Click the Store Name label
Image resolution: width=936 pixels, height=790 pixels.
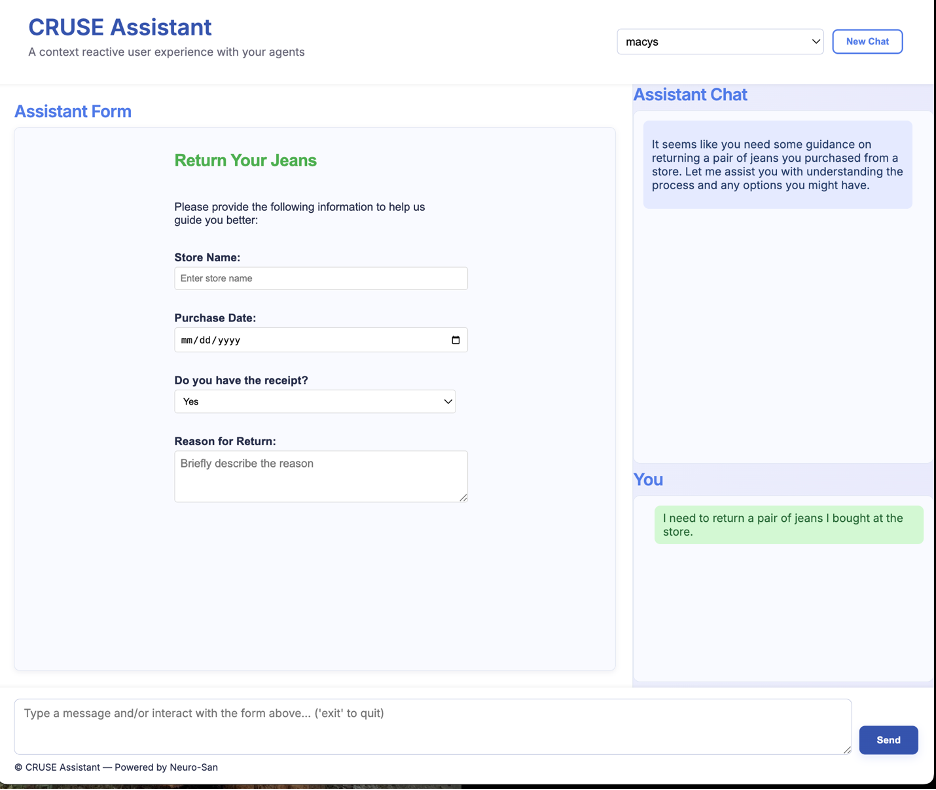(207, 257)
